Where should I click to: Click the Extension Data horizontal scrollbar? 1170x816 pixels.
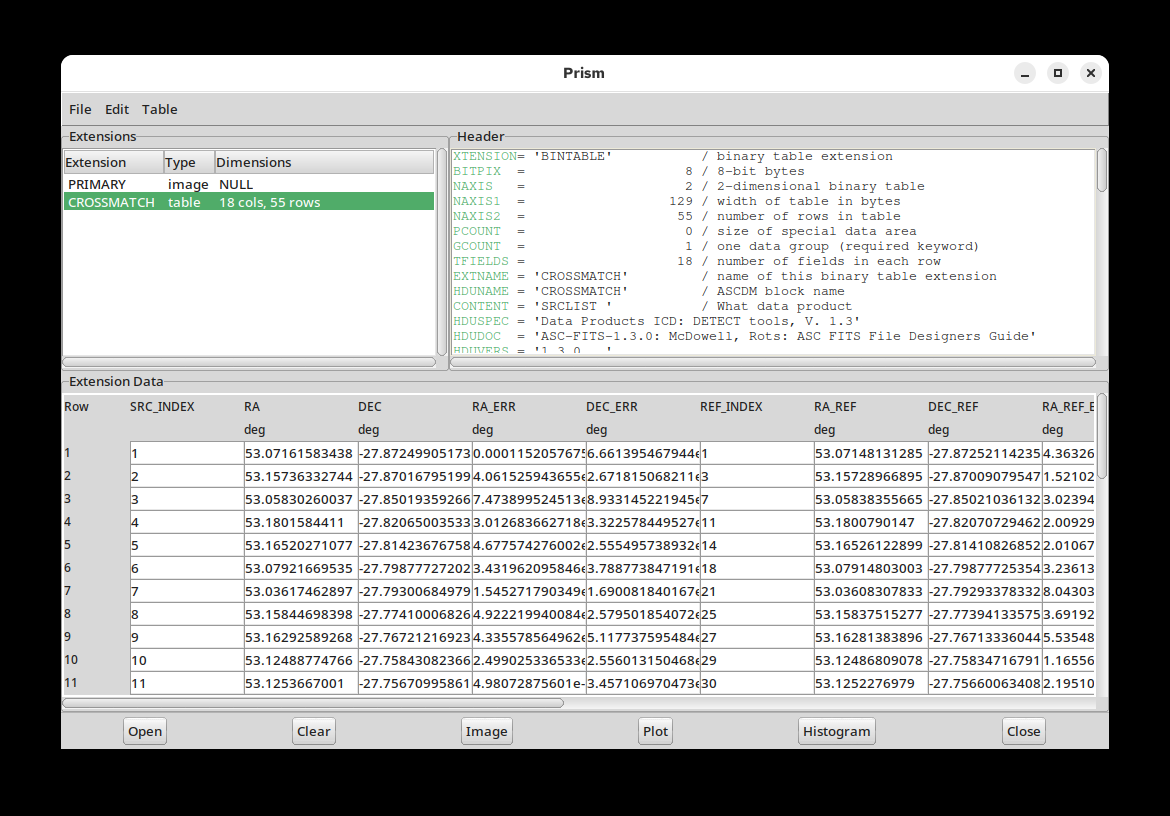pyautogui.click(x=313, y=703)
